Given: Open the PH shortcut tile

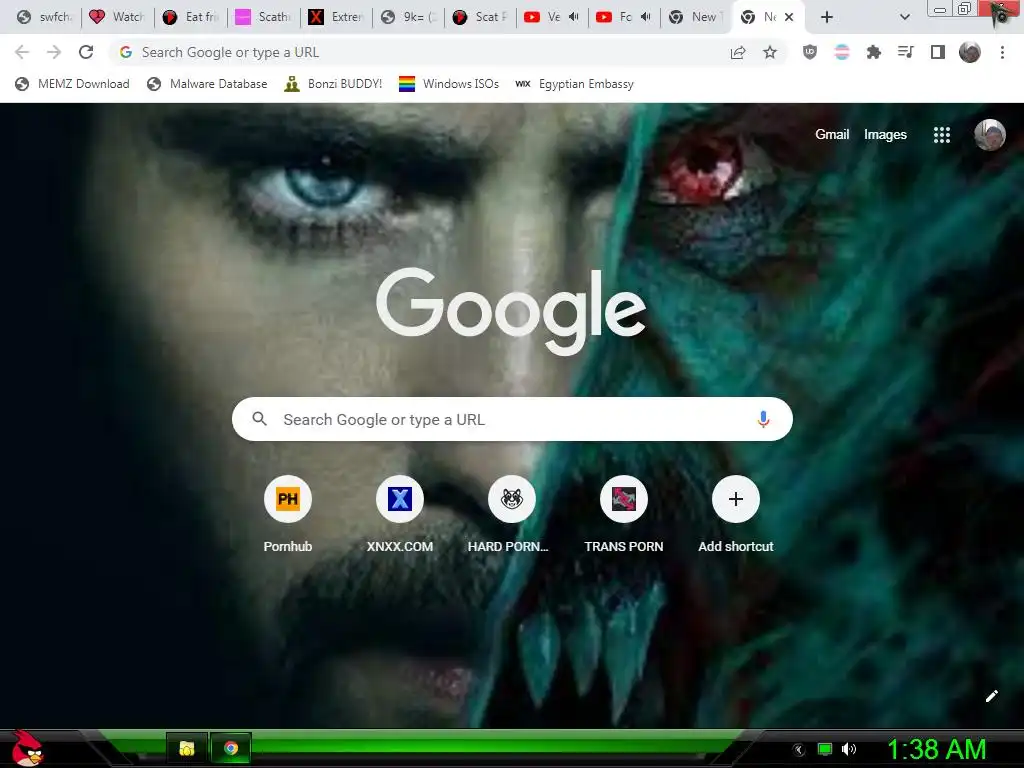Looking at the screenshot, I should pyautogui.click(x=288, y=514).
